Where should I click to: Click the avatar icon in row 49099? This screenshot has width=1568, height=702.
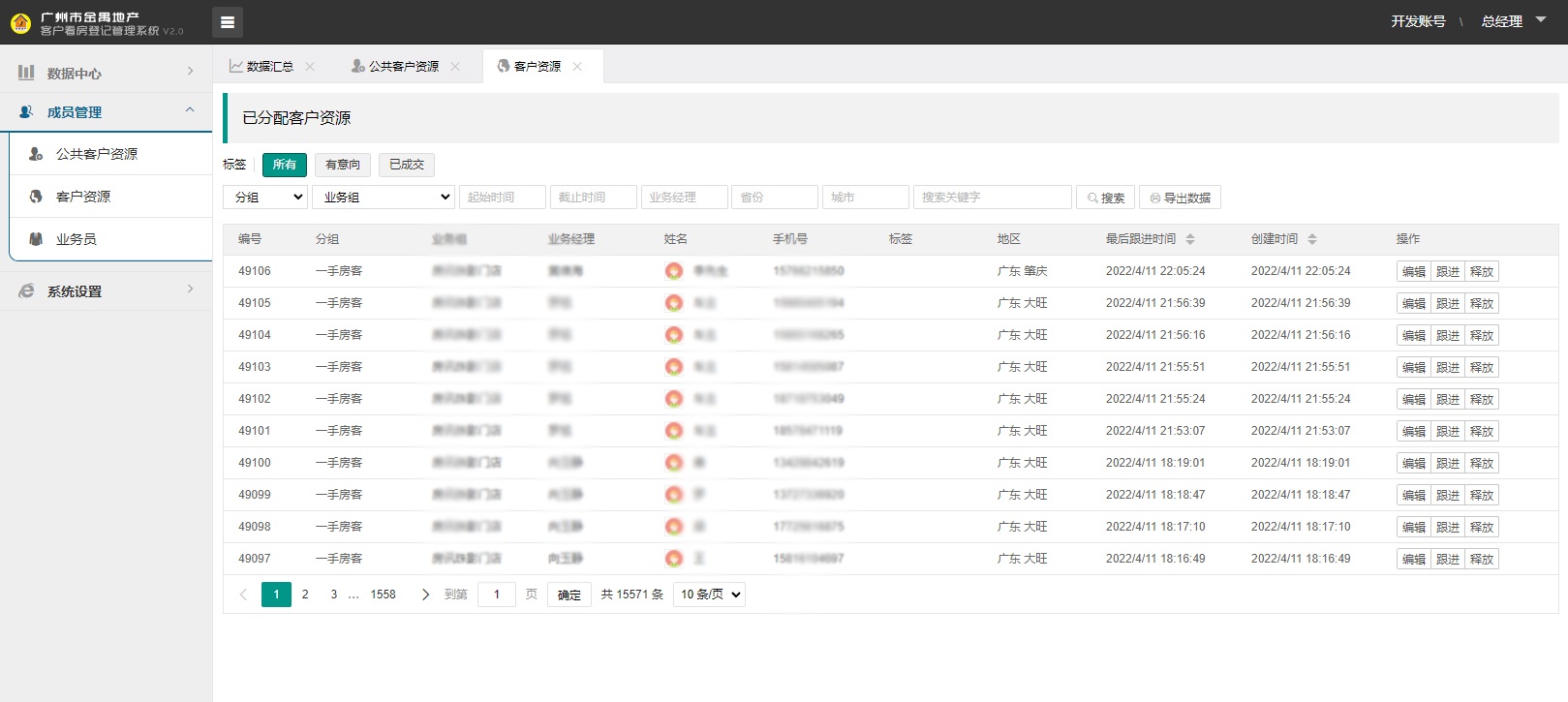click(x=674, y=495)
